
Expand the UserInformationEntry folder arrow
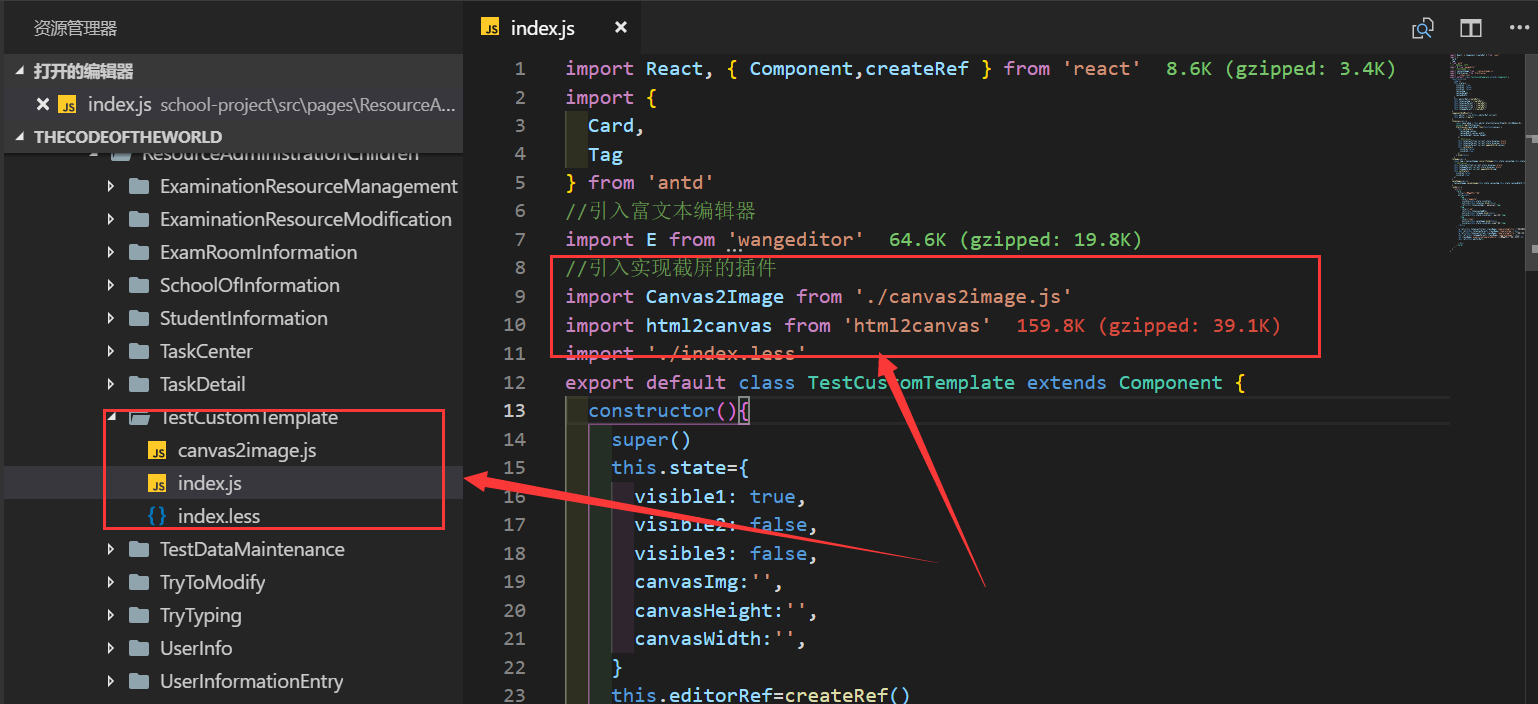pyautogui.click(x=111, y=682)
